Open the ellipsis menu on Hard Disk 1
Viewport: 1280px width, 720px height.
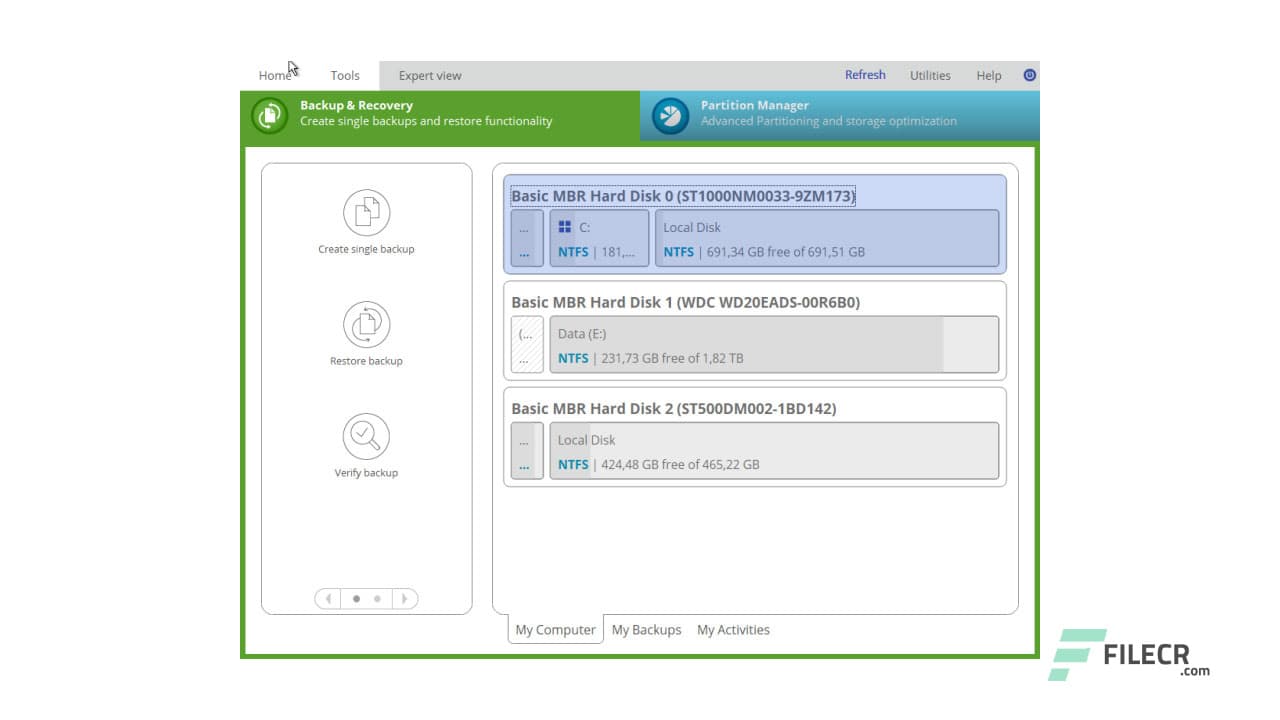[x=526, y=345]
